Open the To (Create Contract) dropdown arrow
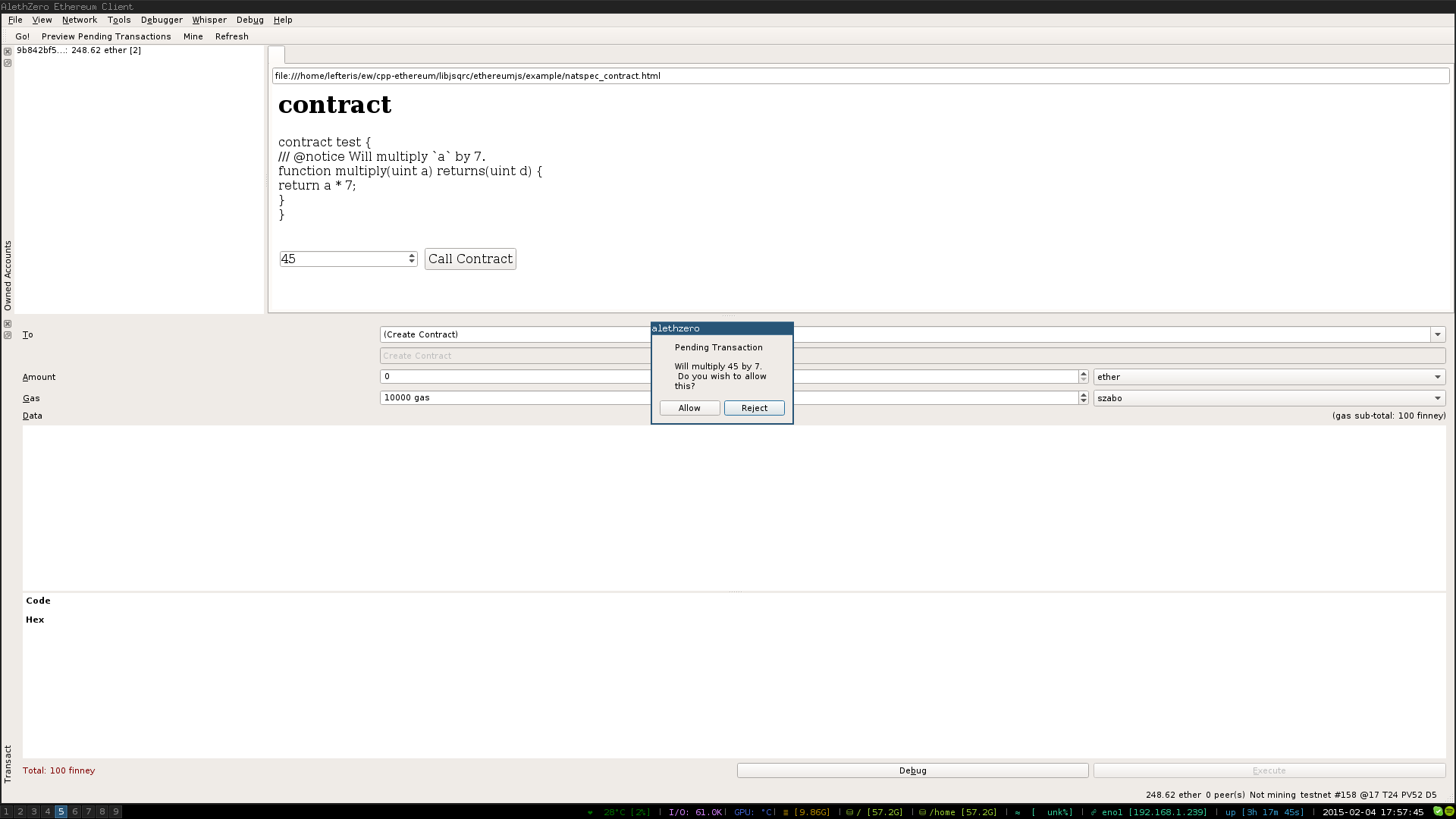The image size is (1456, 819). coord(1437,334)
